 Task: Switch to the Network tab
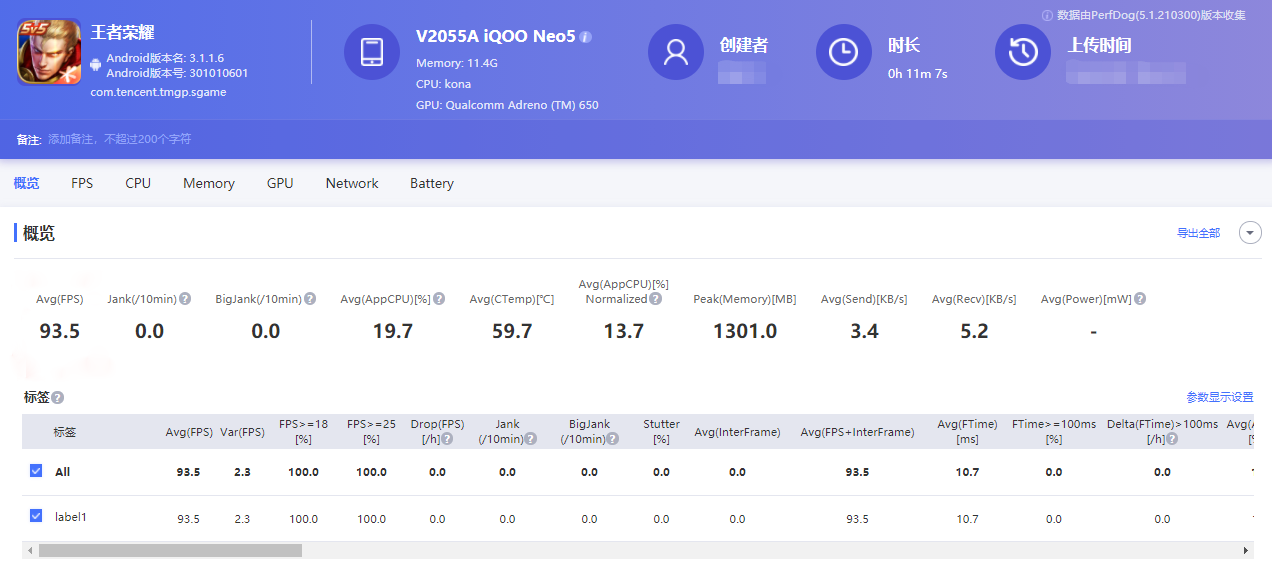[x=352, y=183]
